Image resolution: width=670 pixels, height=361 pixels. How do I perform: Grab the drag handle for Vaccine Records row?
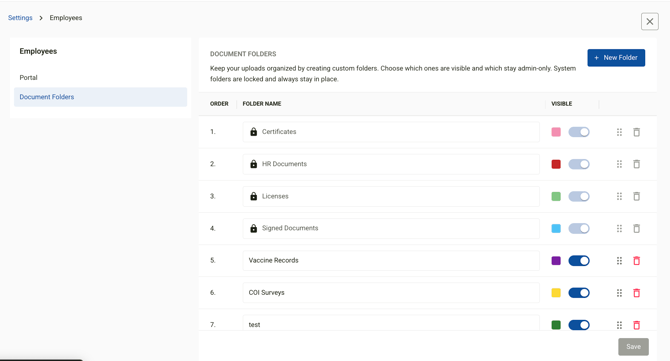click(619, 261)
